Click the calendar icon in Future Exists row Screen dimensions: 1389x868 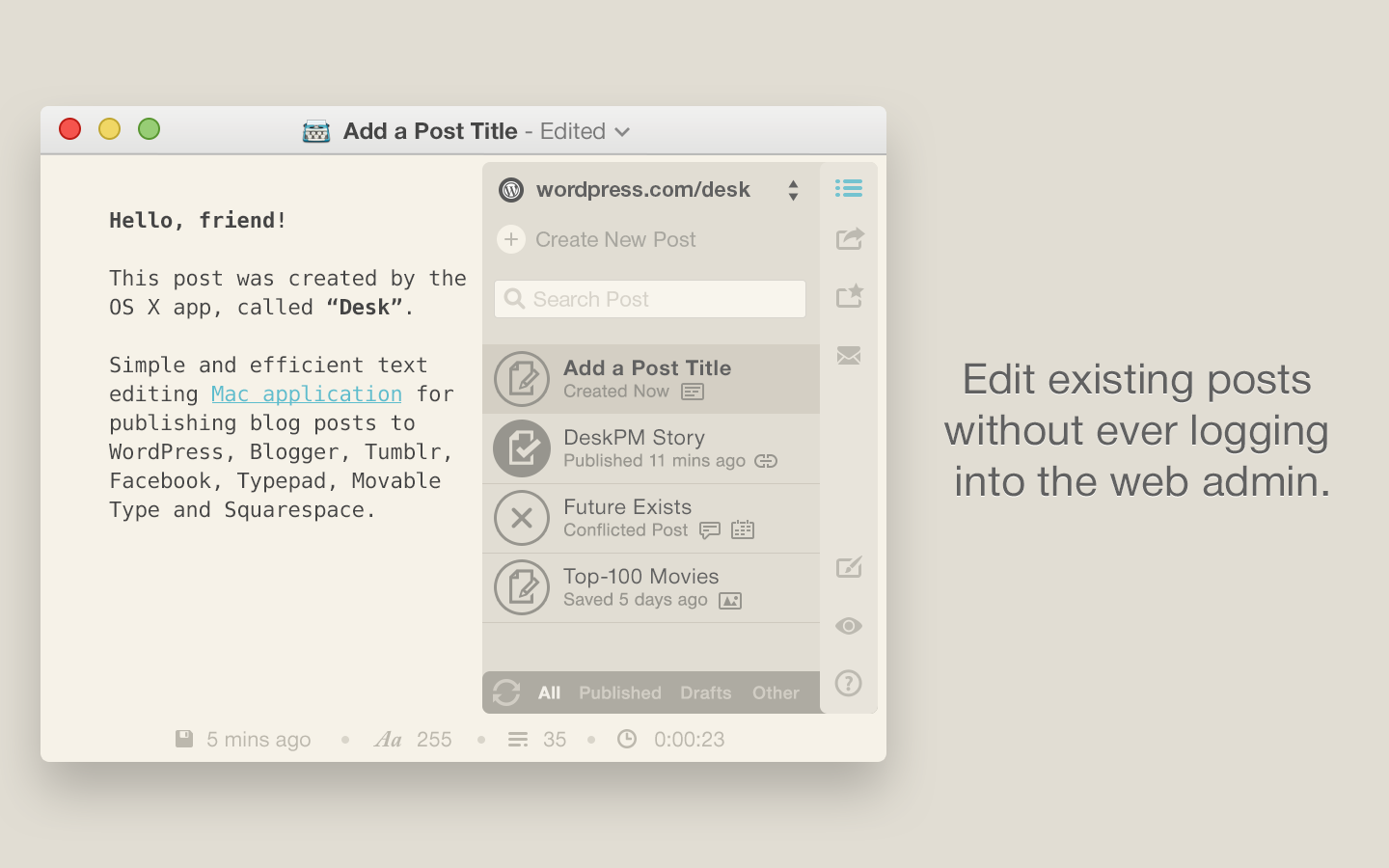point(743,529)
